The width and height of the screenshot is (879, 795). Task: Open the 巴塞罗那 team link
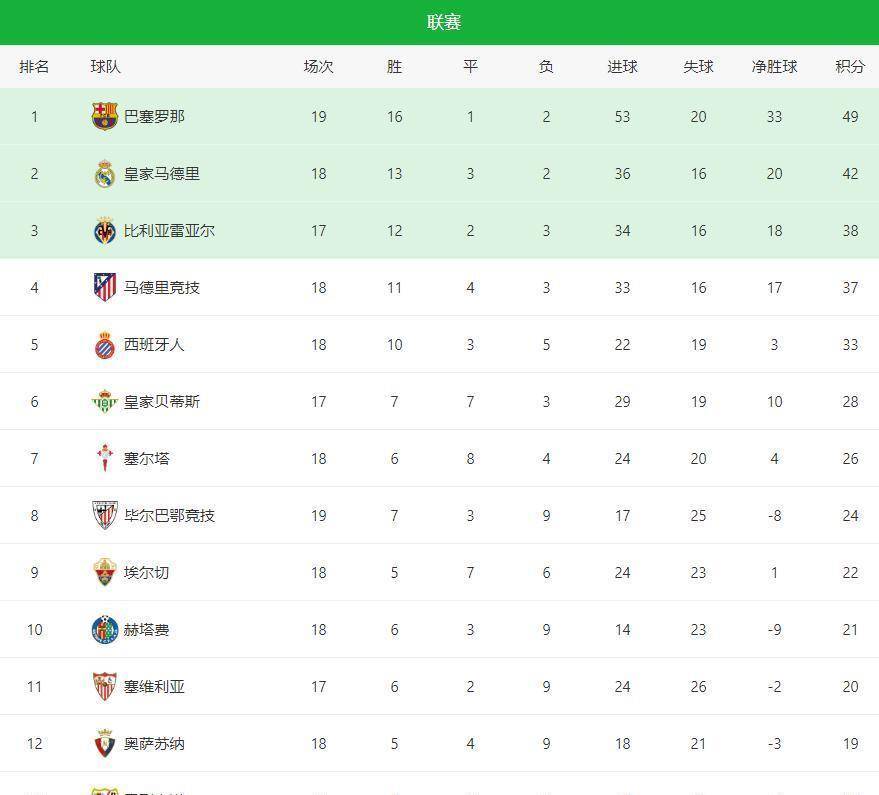click(154, 117)
